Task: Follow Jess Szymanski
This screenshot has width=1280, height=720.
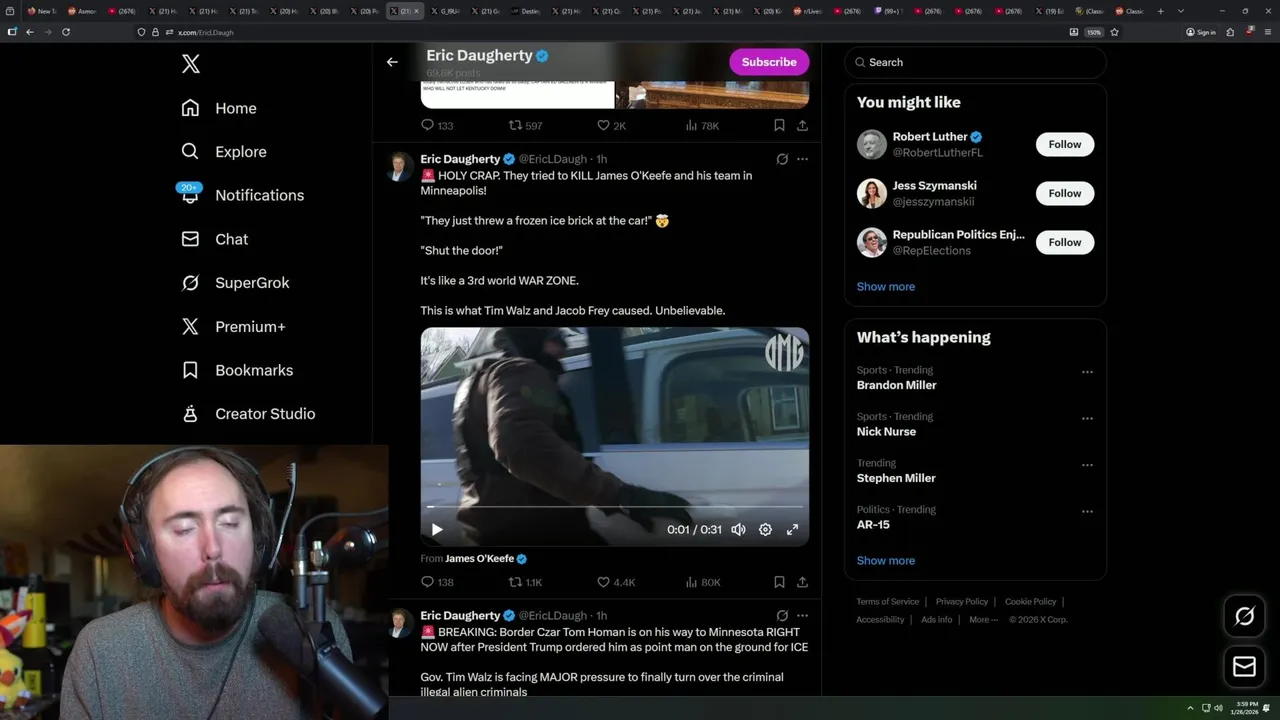Action: tap(1065, 193)
